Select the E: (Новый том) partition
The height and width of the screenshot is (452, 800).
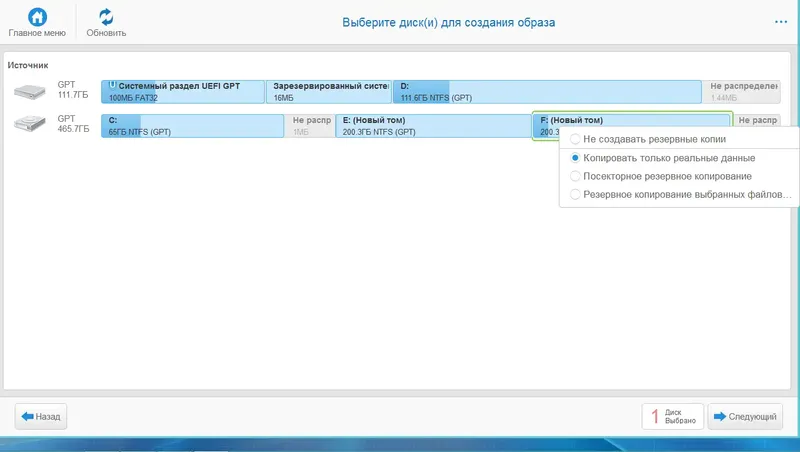[433, 126]
